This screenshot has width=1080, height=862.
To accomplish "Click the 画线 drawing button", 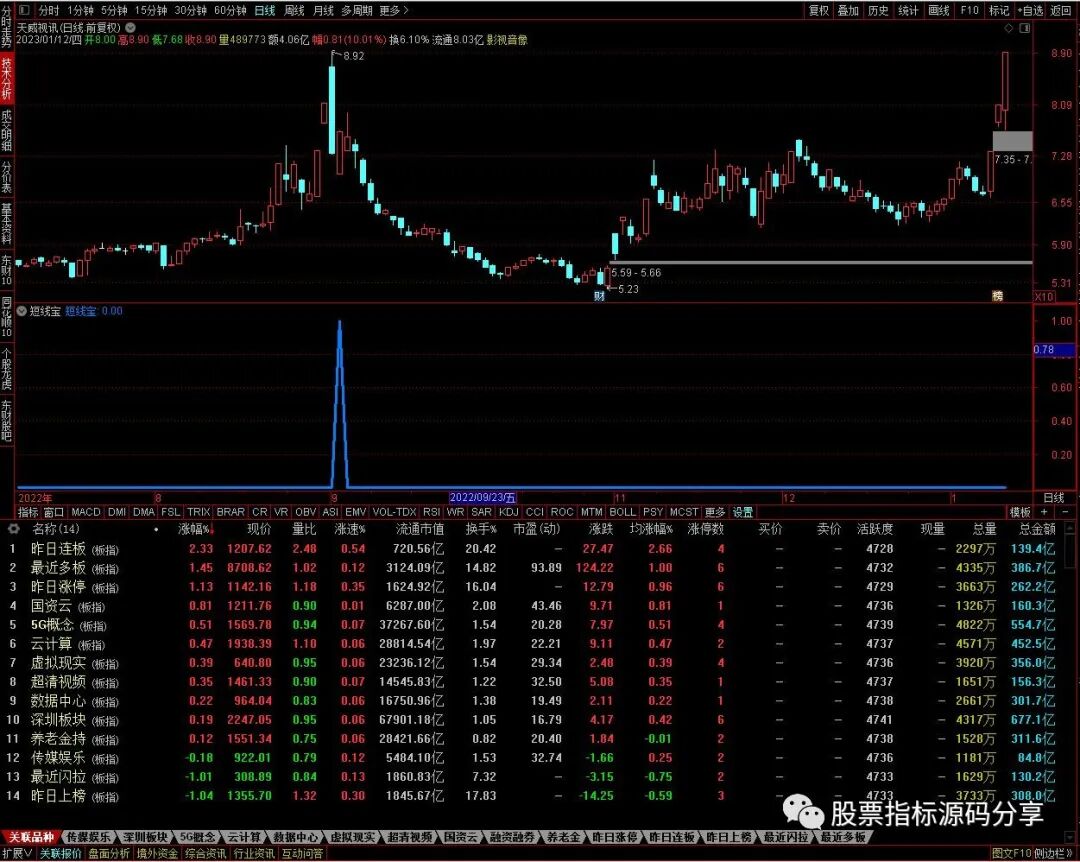I will pos(939,10).
